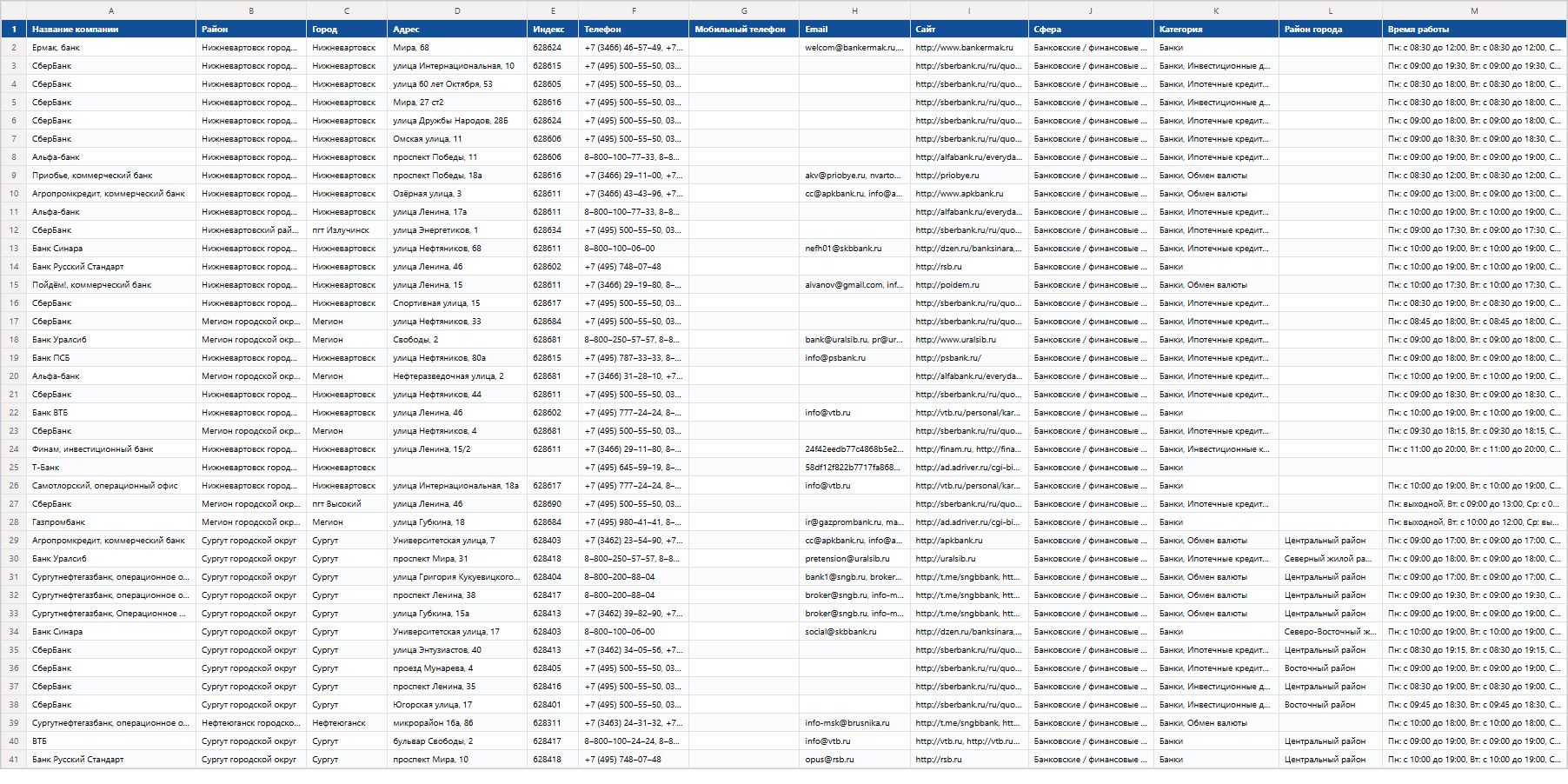The height and width of the screenshot is (784, 1568).
Task: Click the address 'Югорская улица, 17'
Action: [x=457, y=705]
